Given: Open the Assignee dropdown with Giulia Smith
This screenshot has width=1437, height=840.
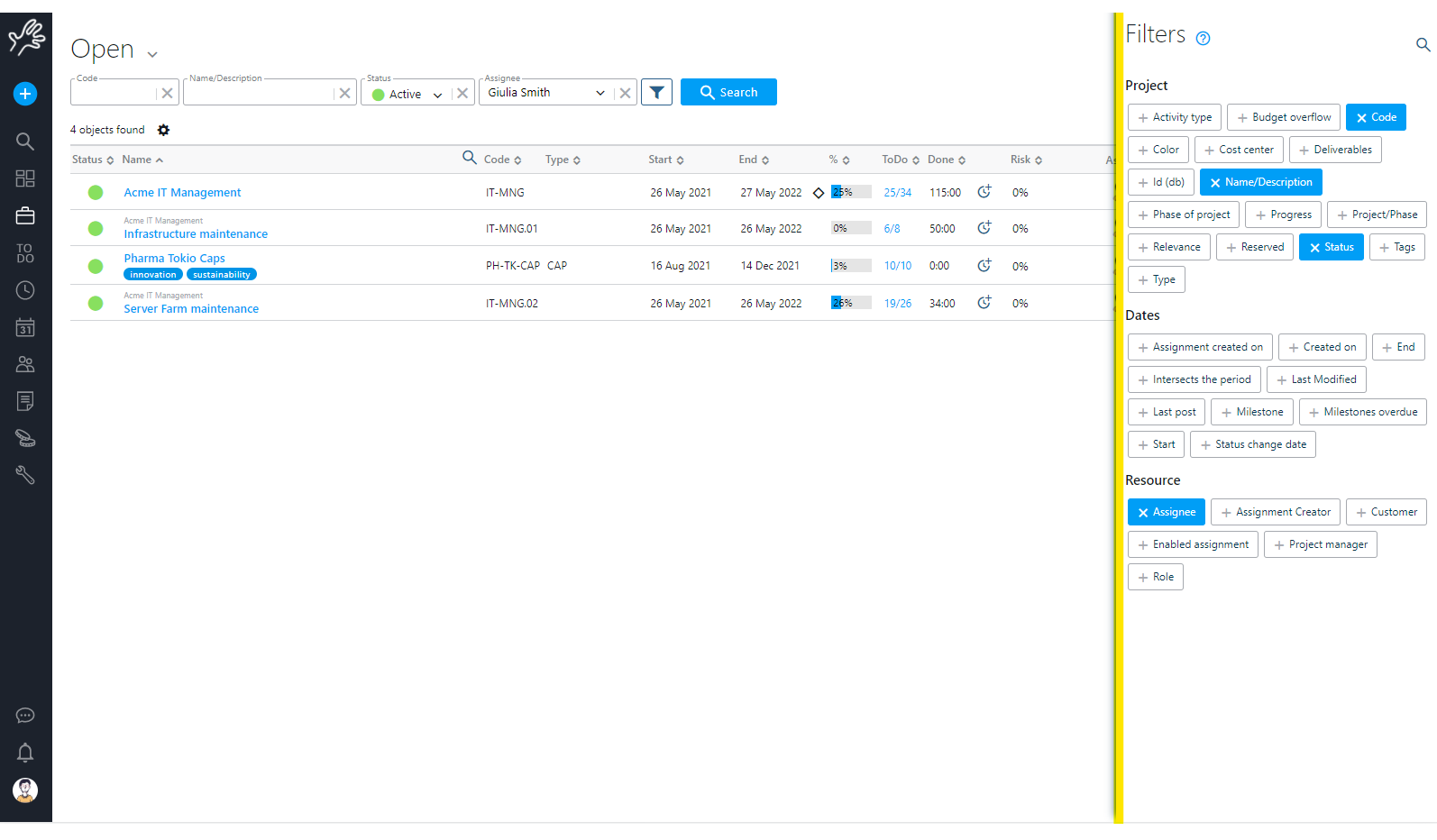Looking at the screenshot, I should [600, 93].
